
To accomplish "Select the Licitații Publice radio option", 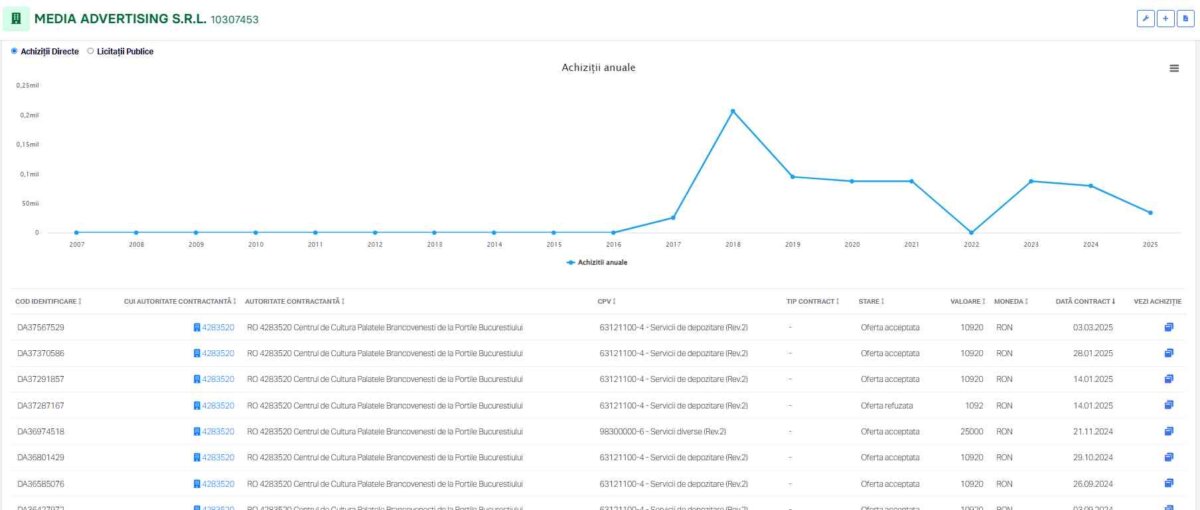I will coord(91,51).
